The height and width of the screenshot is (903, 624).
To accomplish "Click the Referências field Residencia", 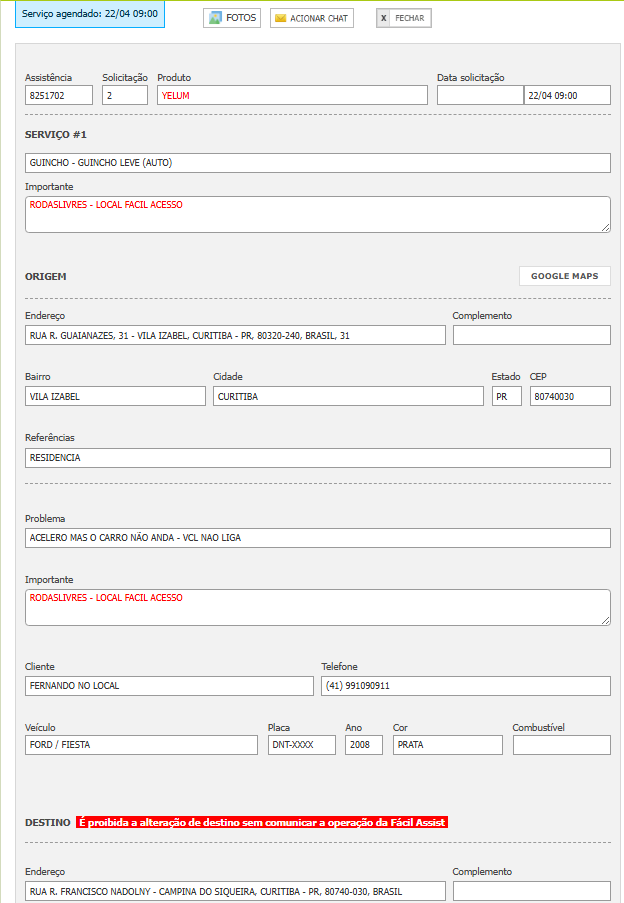I will (317, 458).
